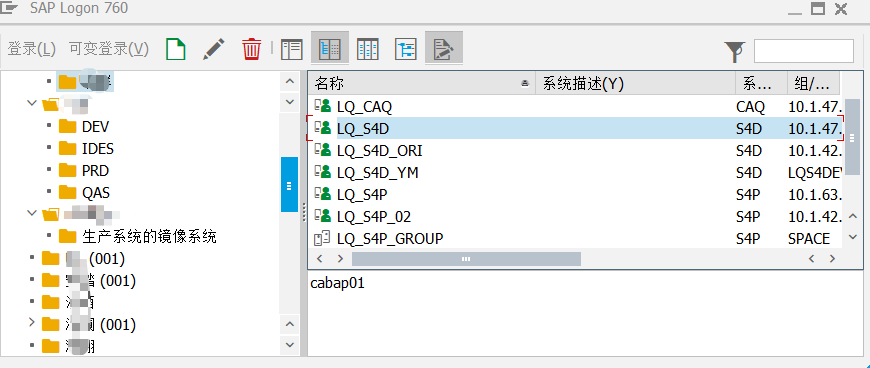Click the LQS4DE server cell of LQ_S4D_YM
Image resolution: width=870 pixels, height=368 pixels.
(815, 173)
